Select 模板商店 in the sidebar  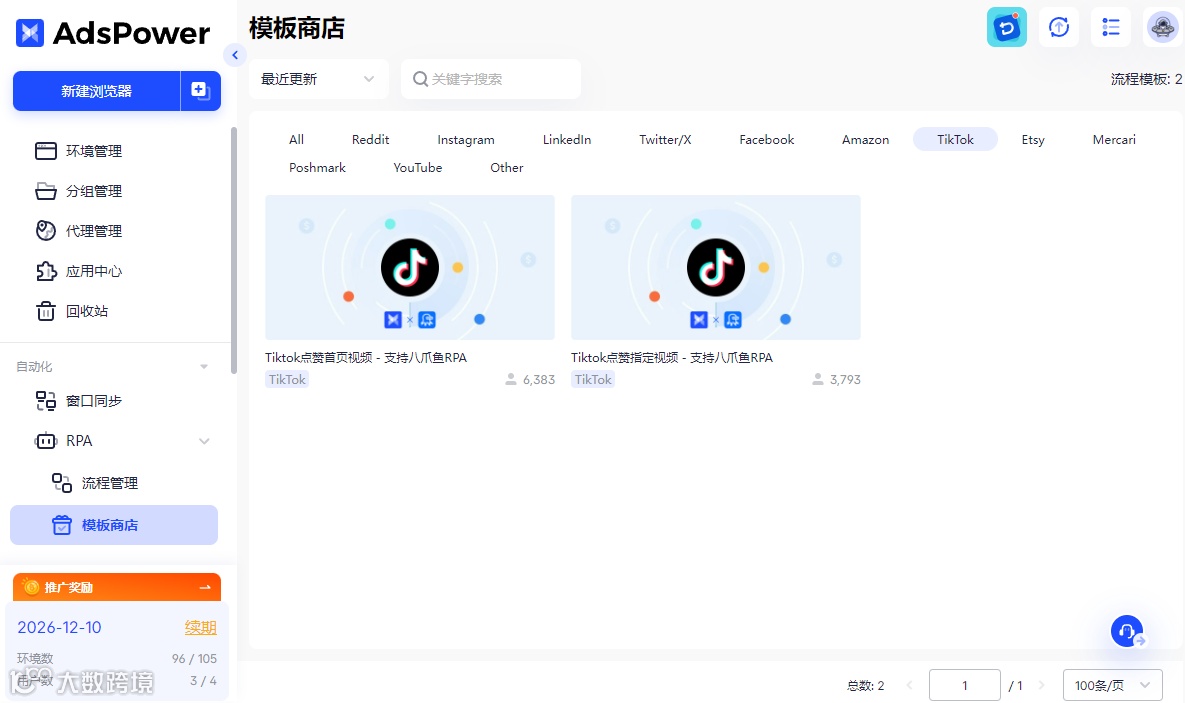(114, 525)
